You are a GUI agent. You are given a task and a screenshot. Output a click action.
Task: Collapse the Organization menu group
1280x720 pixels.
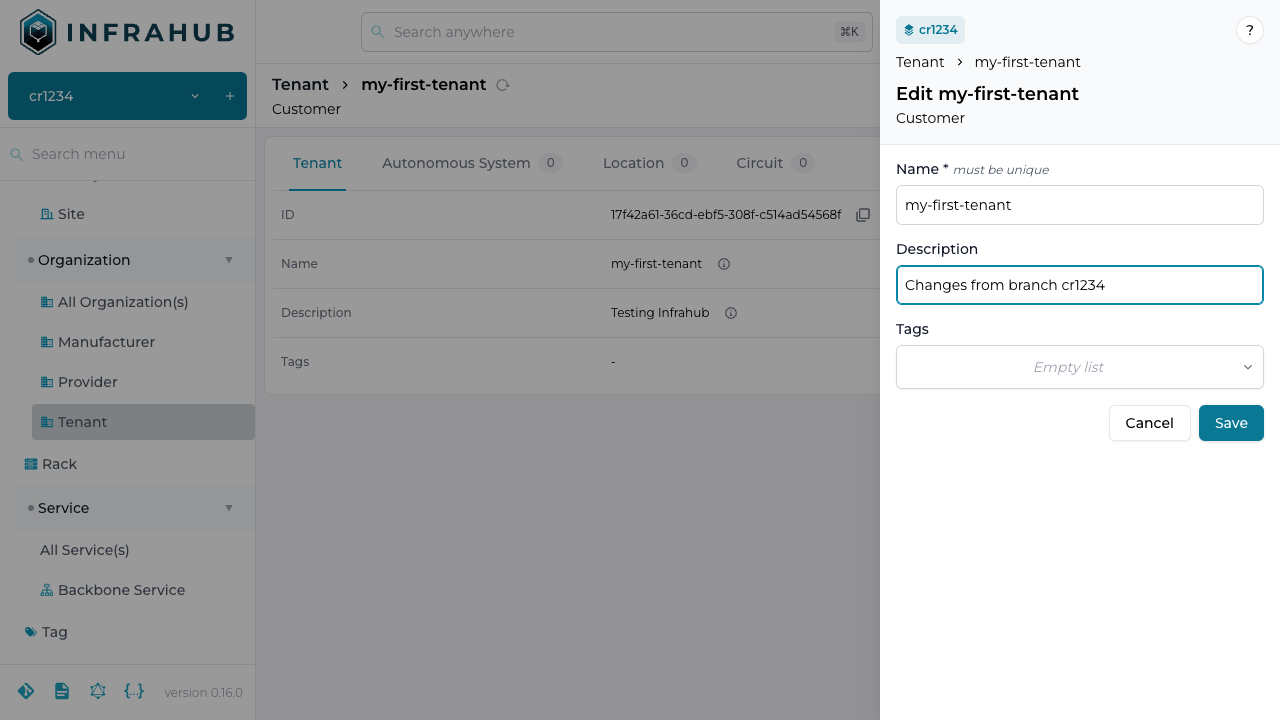[x=135, y=260]
